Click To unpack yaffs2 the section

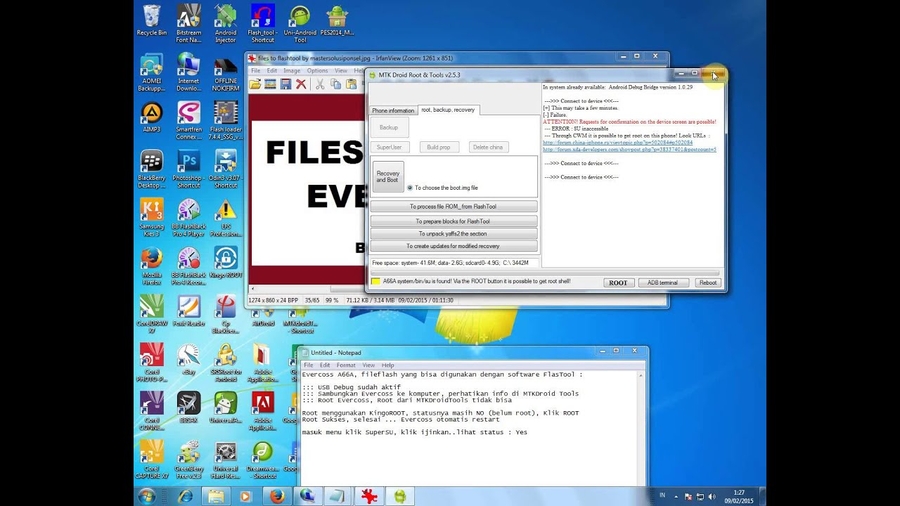tap(453, 234)
